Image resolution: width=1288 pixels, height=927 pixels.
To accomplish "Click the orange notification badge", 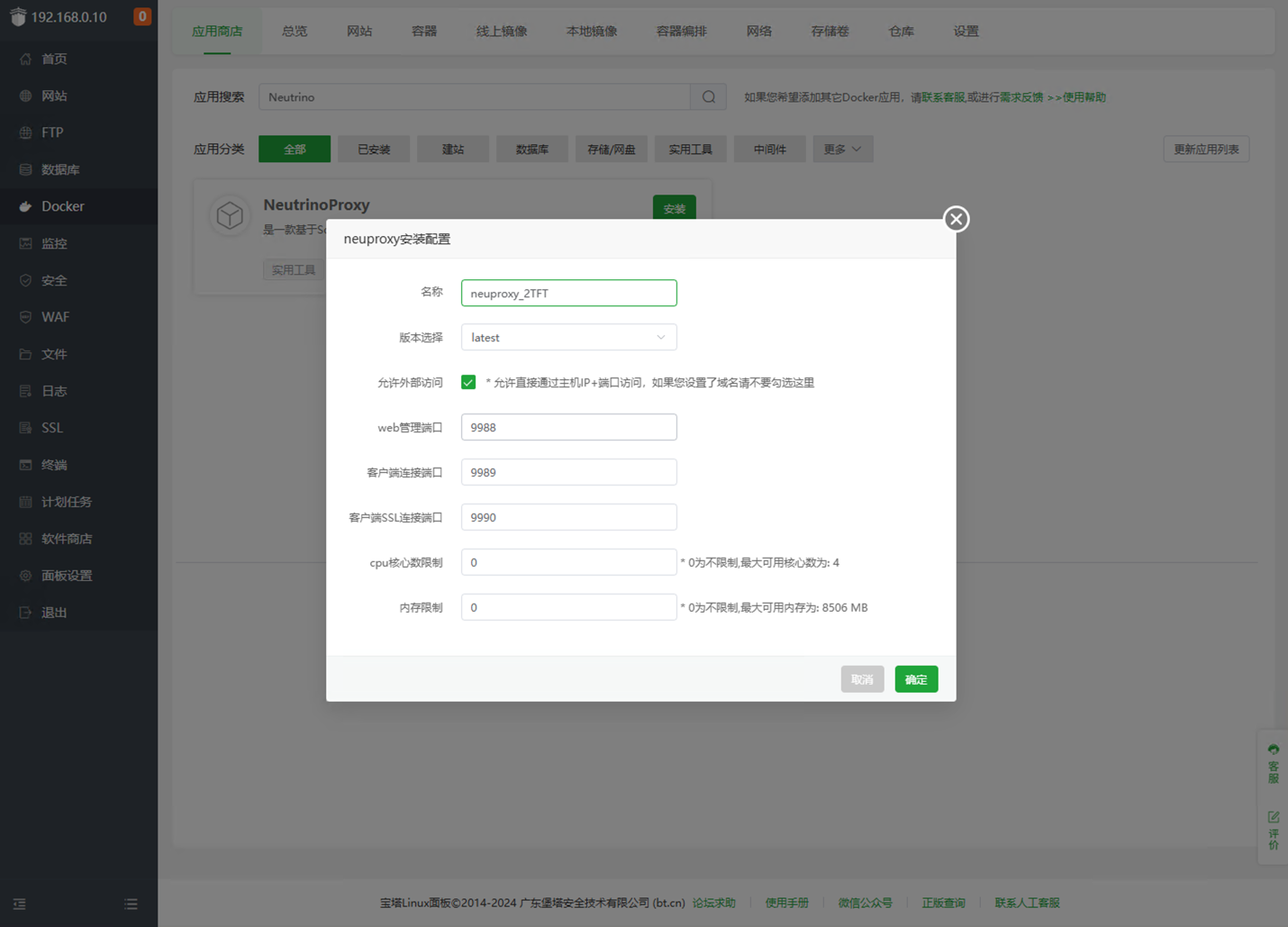I will [x=141, y=16].
